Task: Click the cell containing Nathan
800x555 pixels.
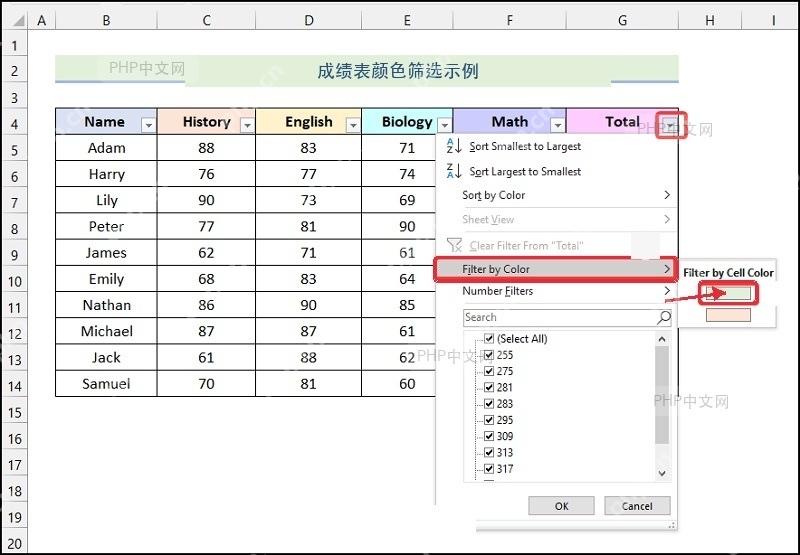Action: tap(106, 305)
